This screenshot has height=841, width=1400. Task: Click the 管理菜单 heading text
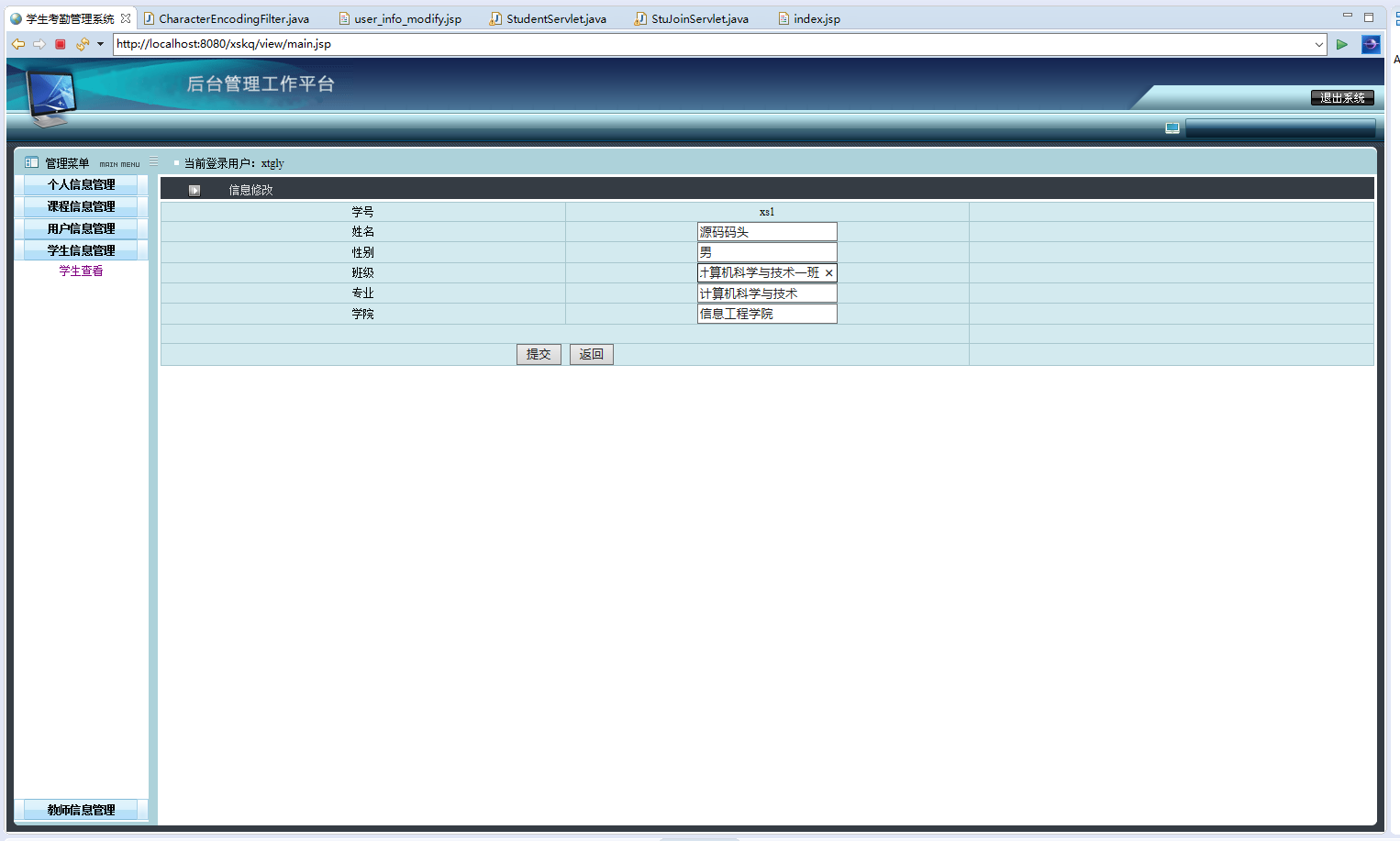(x=67, y=163)
